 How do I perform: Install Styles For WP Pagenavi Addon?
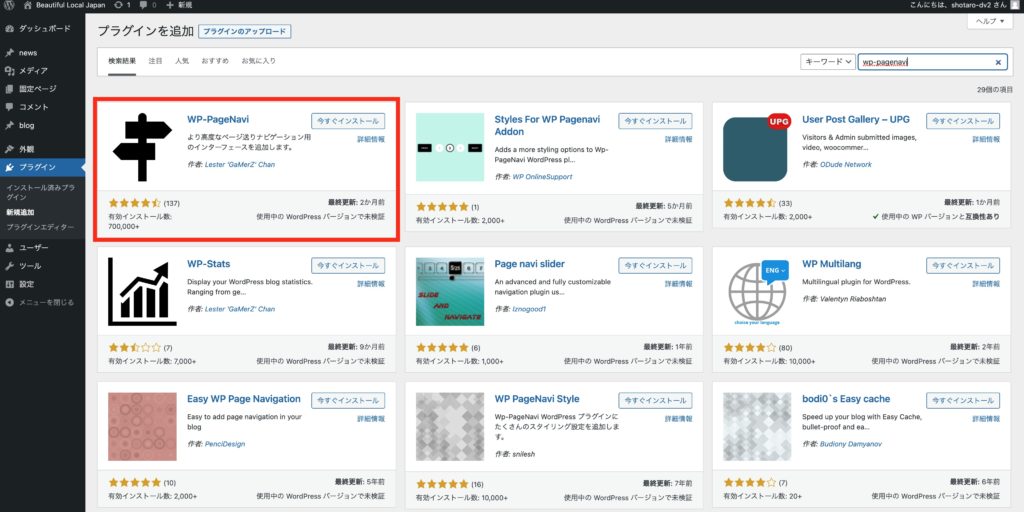(x=655, y=121)
